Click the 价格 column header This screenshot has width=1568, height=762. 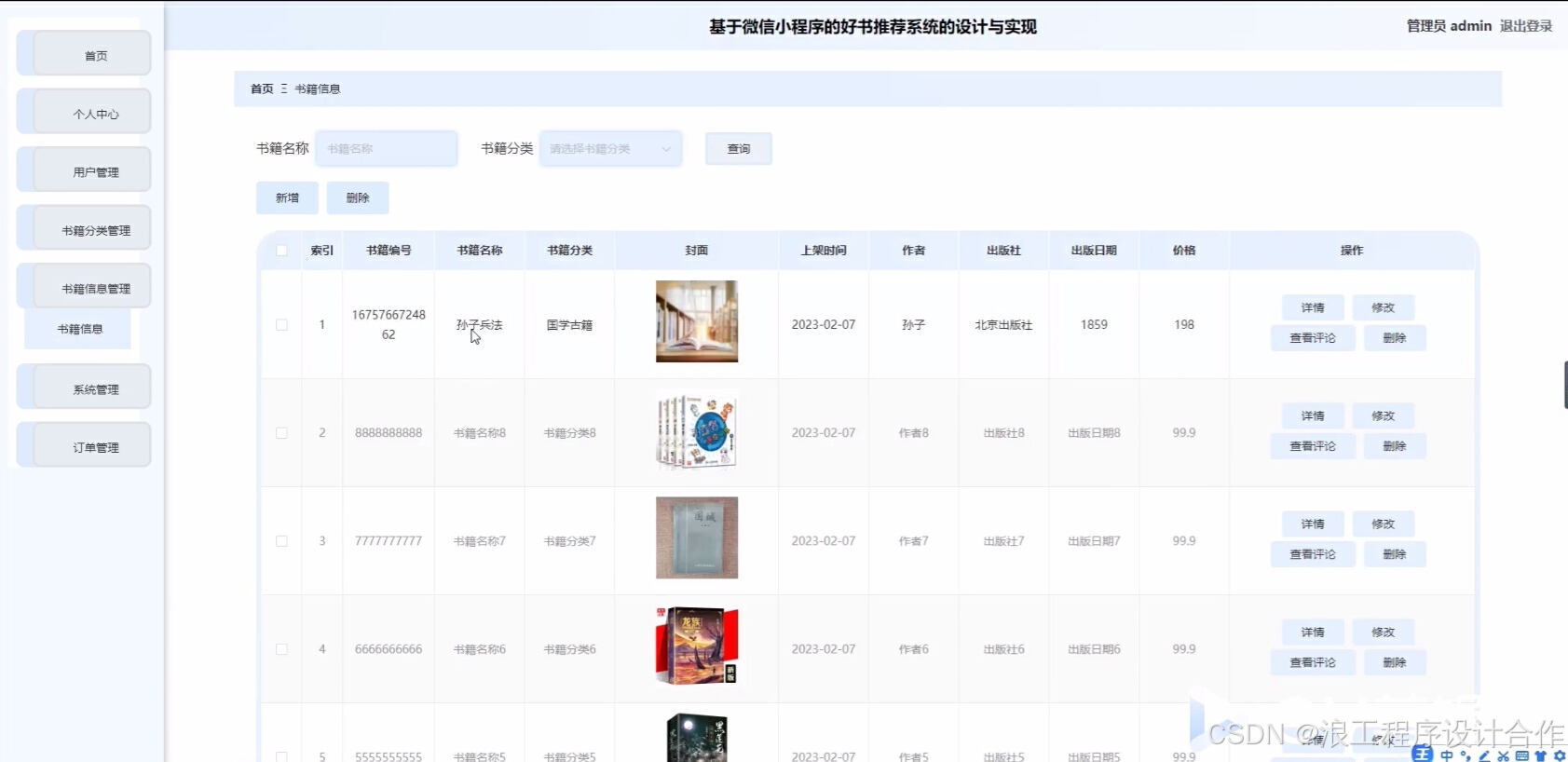(x=1184, y=251)
